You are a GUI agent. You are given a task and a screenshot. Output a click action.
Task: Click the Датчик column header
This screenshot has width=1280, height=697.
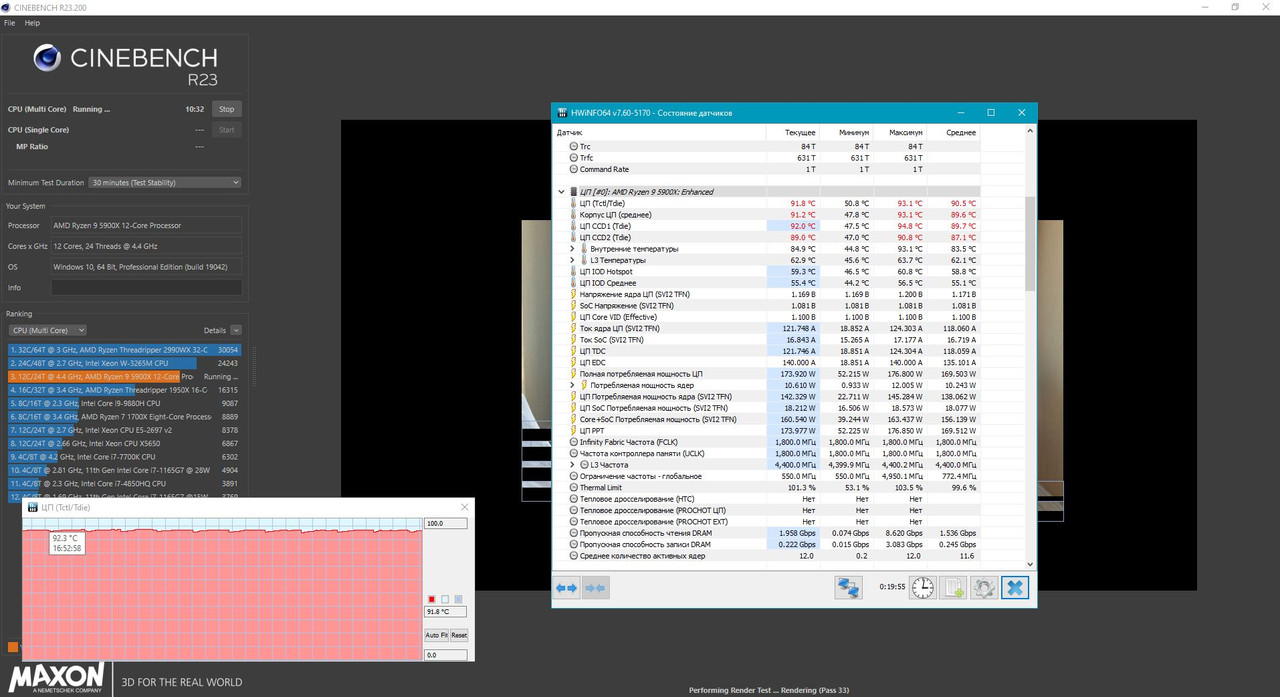pos(660,132)
